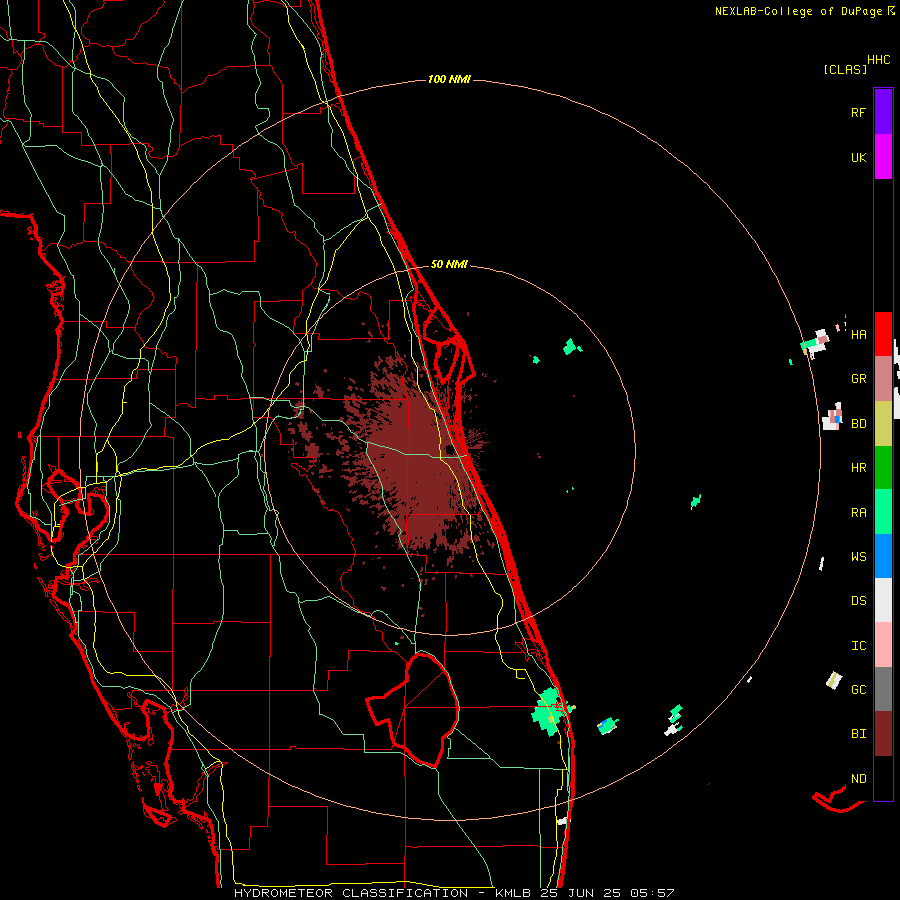
Task: Select the GC gray legend swatch
Action: tap(883, 689)
